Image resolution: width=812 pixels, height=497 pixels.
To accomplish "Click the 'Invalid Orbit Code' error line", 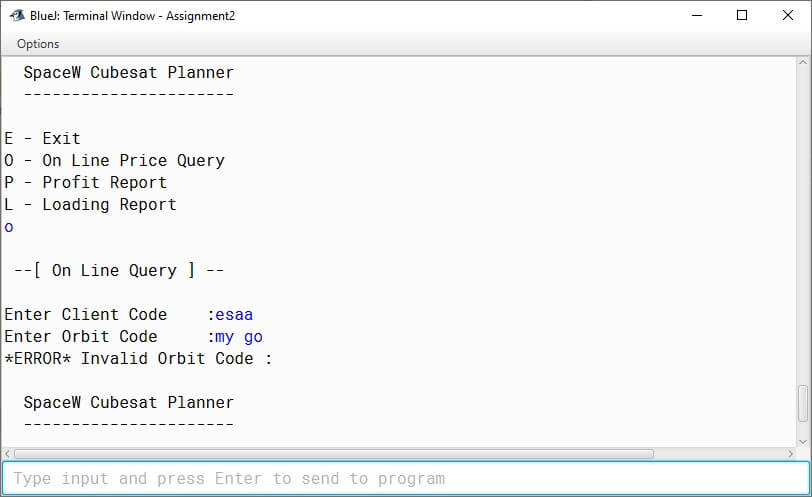I will (138, 358).
